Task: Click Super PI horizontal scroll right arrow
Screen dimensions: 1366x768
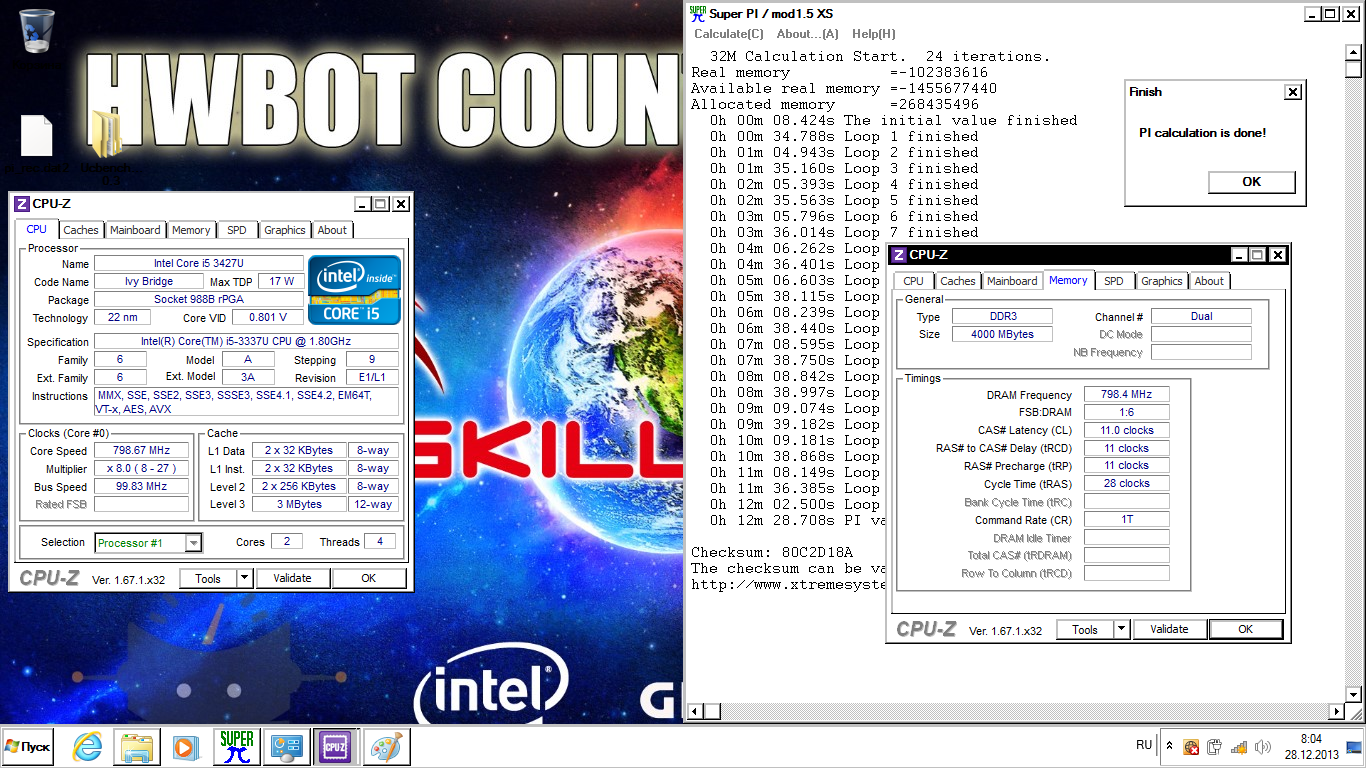Action: (x=1336, y=712)
